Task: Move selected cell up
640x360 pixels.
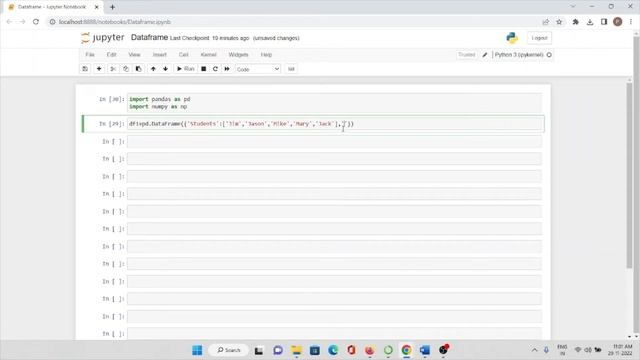Action: tap(153, 69)
